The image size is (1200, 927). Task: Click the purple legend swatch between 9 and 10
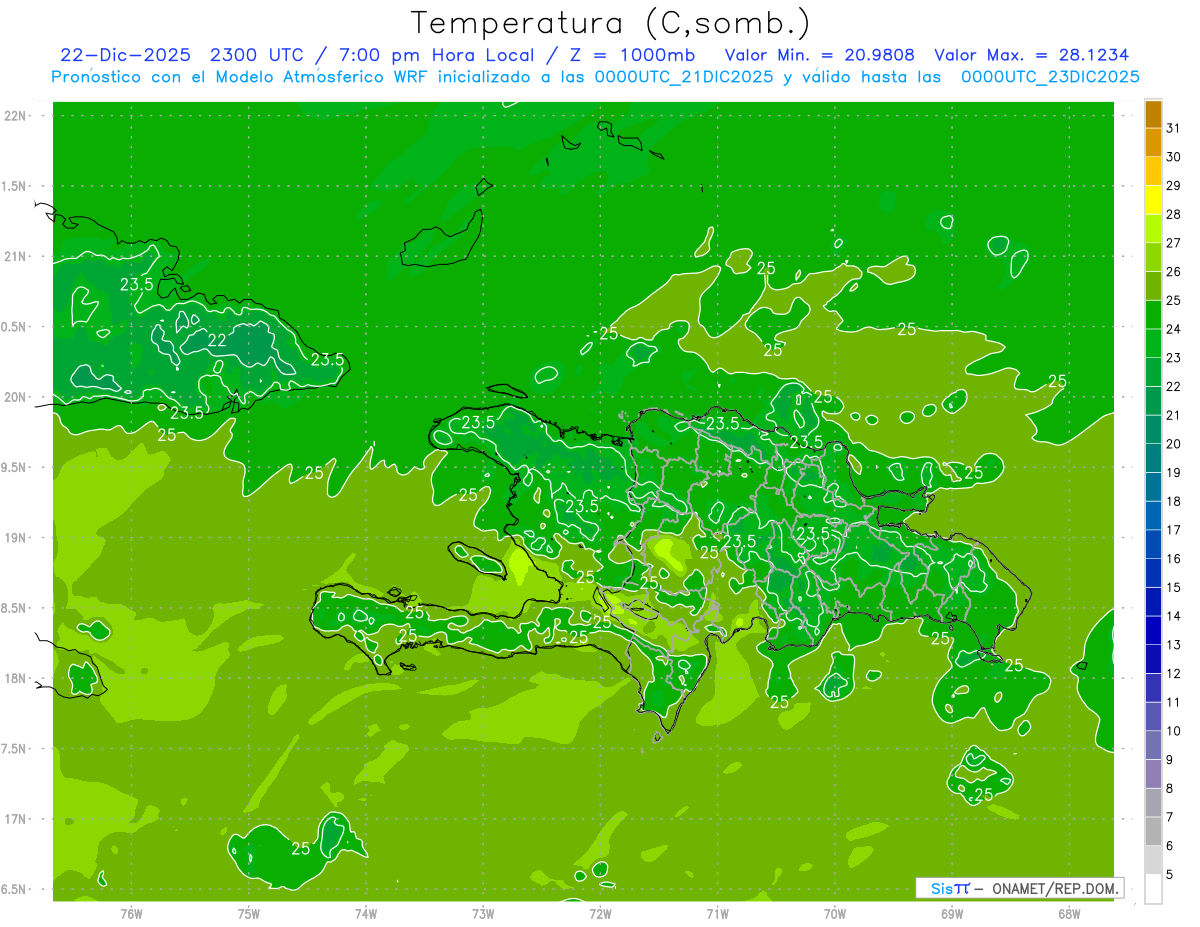1153,745
